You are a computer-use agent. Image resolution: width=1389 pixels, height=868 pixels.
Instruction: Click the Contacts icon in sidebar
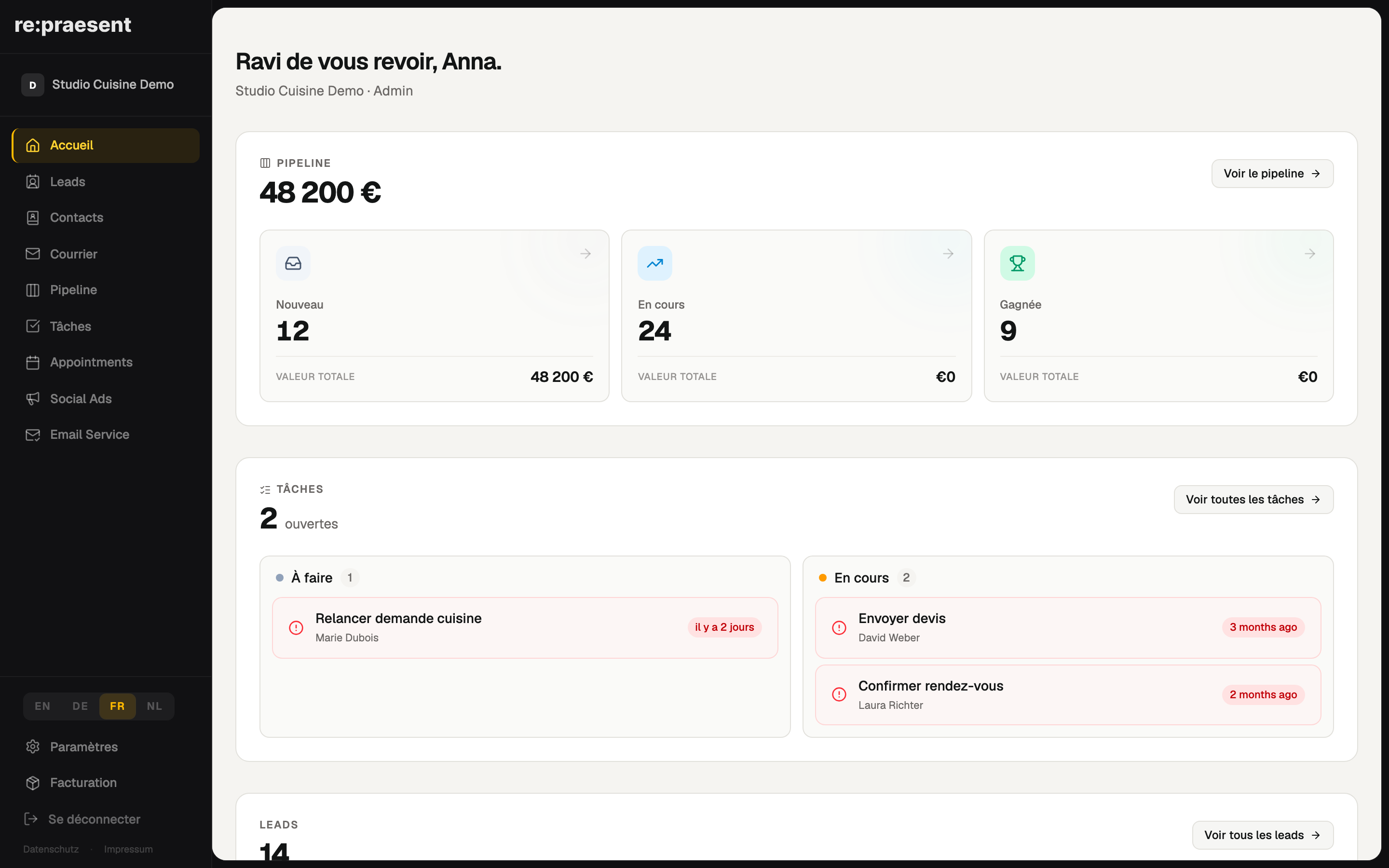click(x=33, y=217)
